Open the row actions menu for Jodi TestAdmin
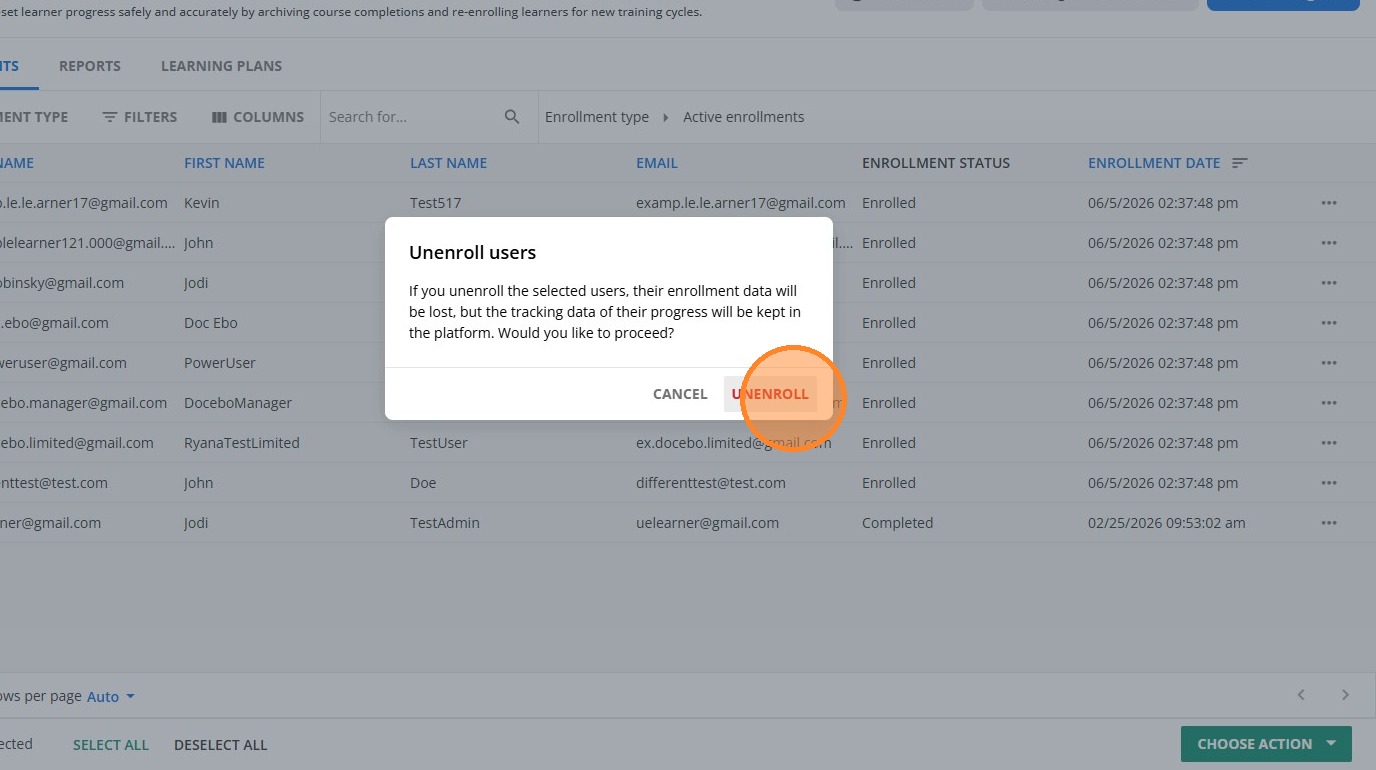1376x770 pixels. [1329, 523]
